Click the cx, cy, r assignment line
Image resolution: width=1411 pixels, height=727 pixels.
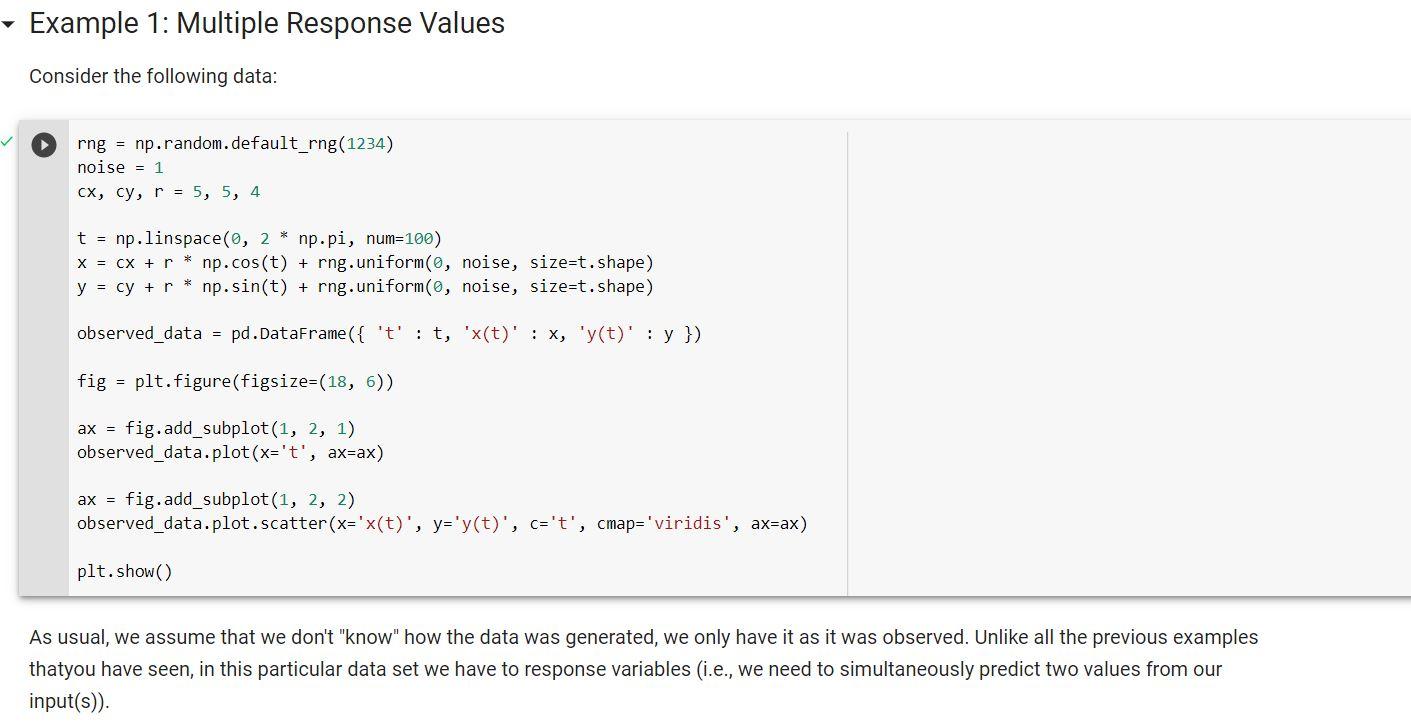coord(170,190)
